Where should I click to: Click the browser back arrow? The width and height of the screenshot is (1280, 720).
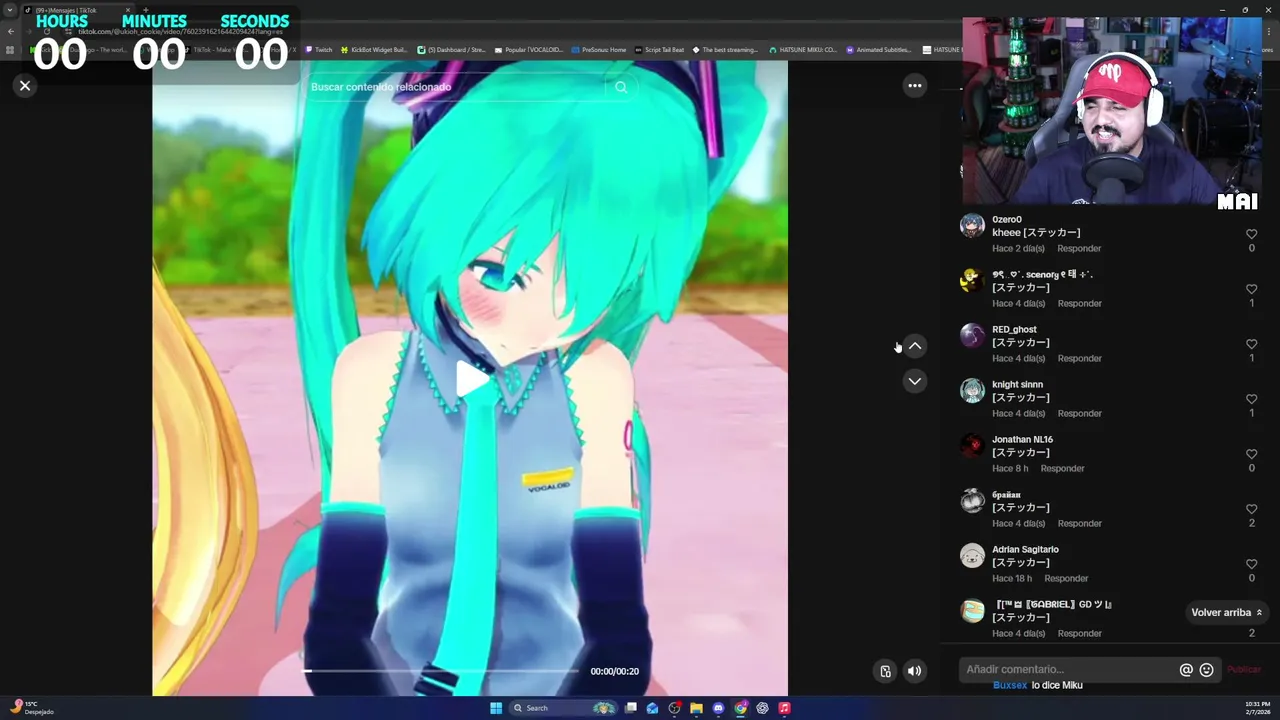click(x=11, y=31)
